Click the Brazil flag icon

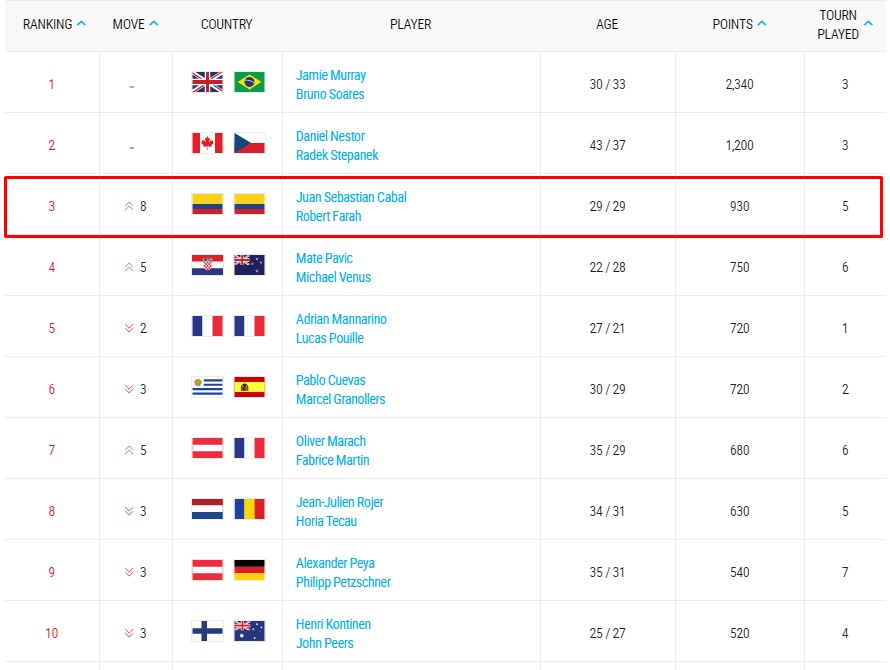coord(249,82)
